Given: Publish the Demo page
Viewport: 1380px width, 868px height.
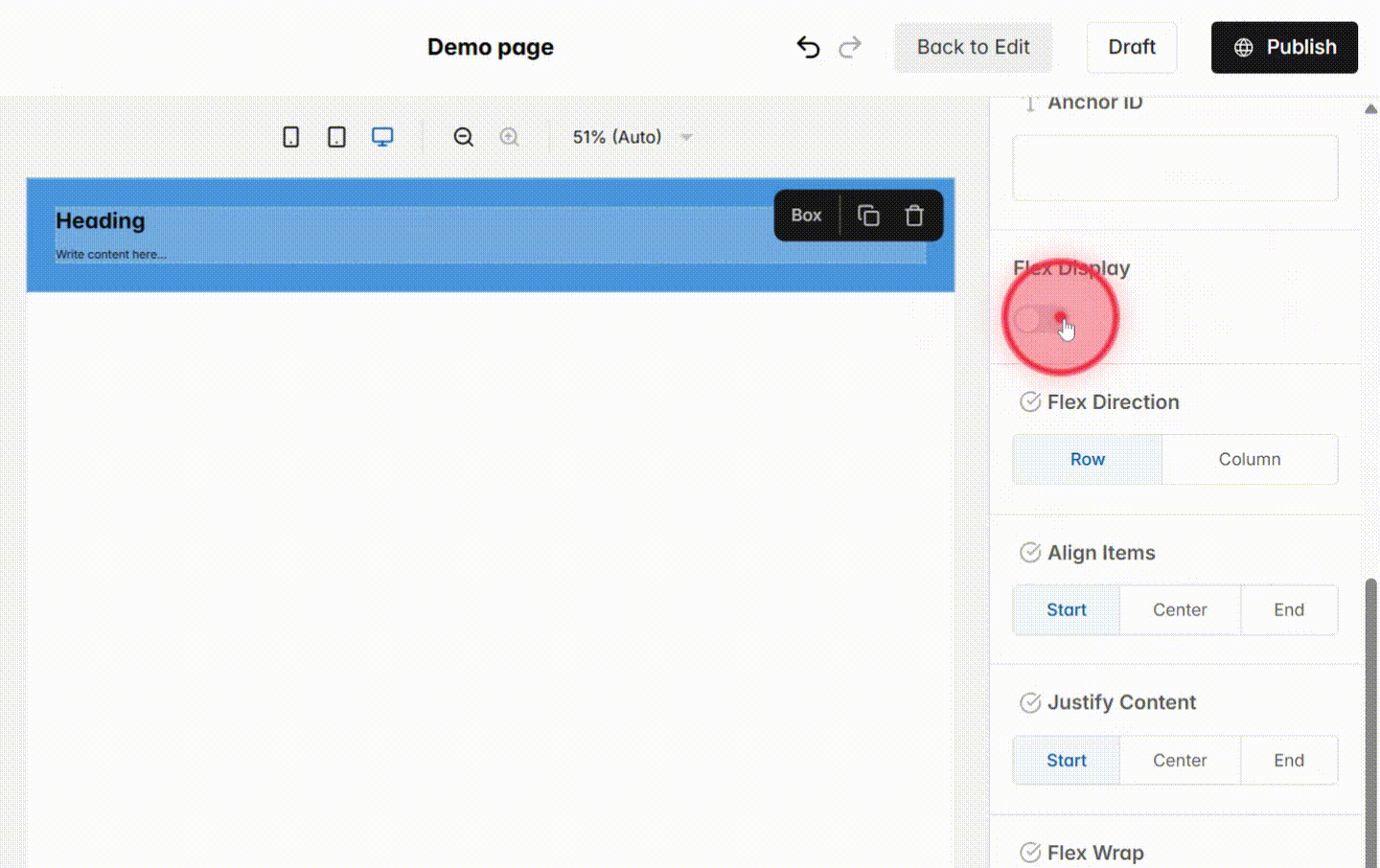Looking at the screenshot, I should click(x=1284, y=47).
